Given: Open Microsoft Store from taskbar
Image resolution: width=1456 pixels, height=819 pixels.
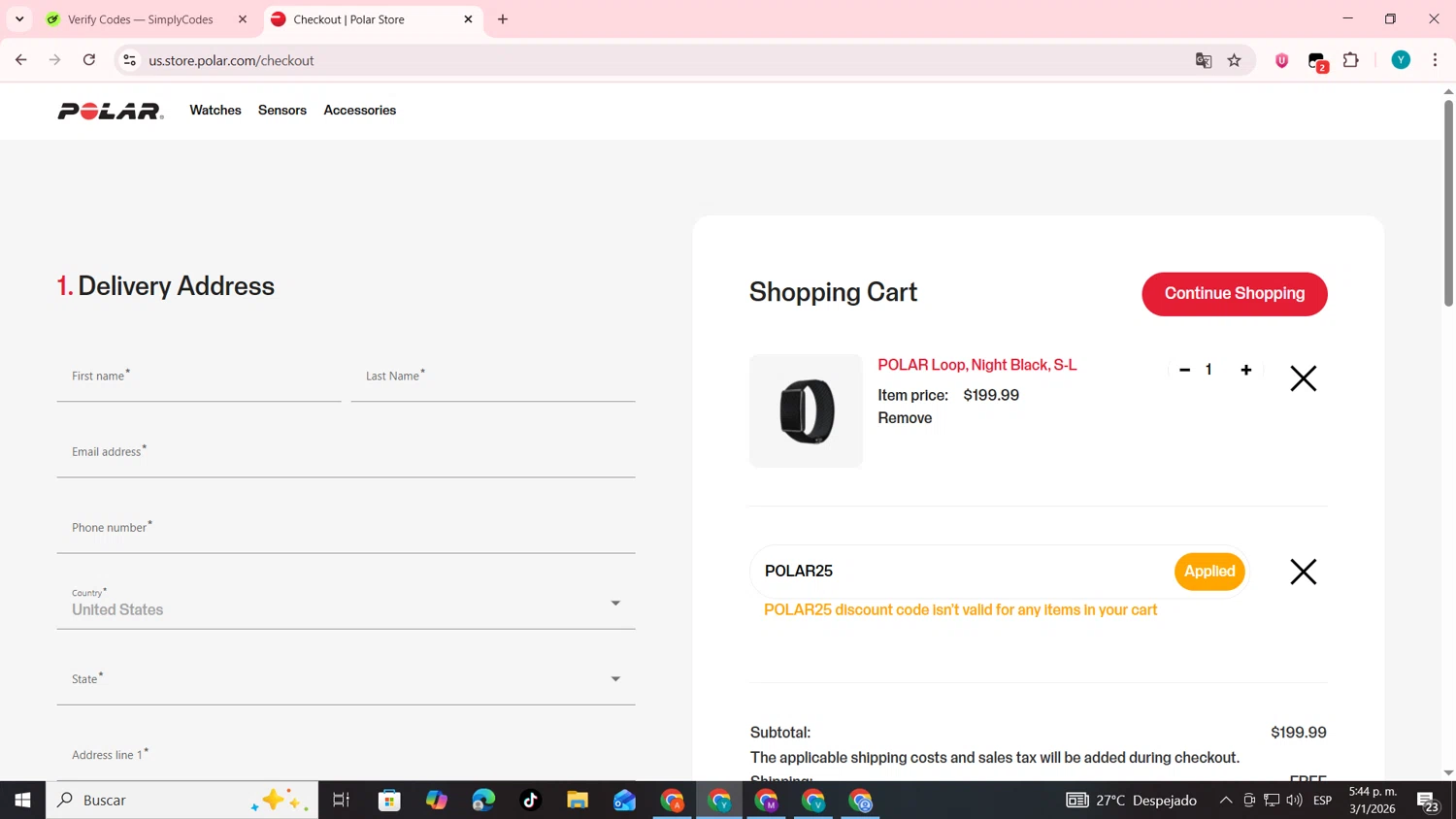Looking at the screenshot, I should tap(389, 801).
